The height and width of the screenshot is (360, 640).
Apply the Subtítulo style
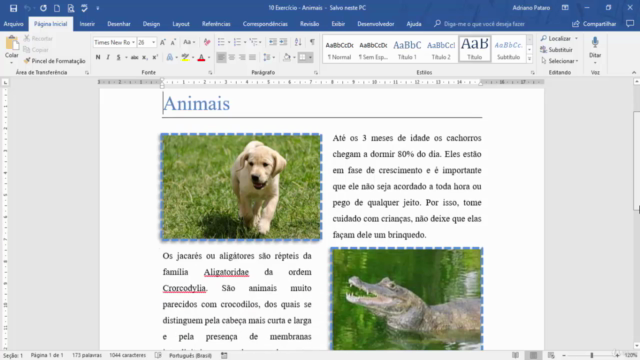508,49
